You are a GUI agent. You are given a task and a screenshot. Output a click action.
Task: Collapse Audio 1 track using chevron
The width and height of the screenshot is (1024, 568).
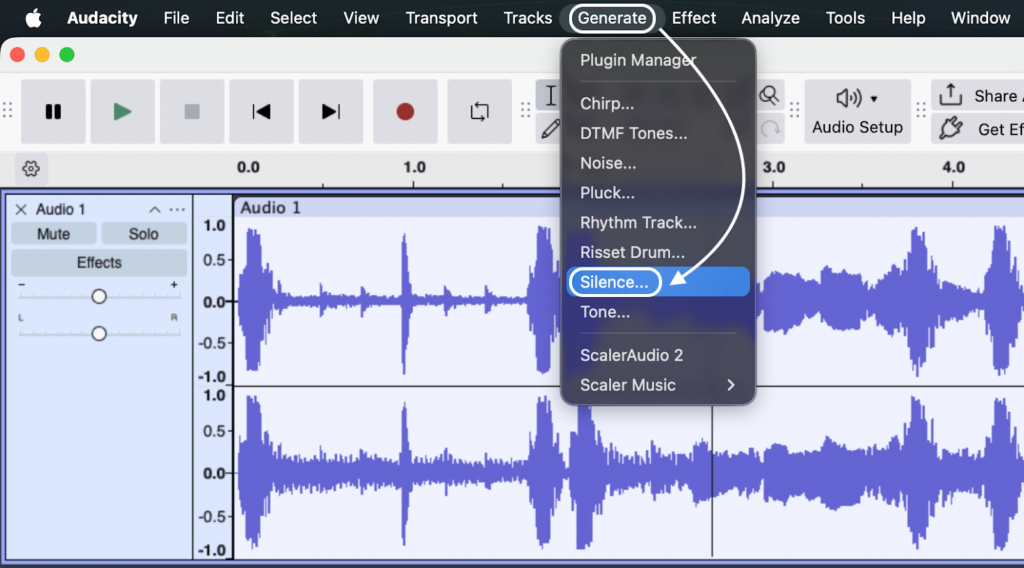click(155, 209)
